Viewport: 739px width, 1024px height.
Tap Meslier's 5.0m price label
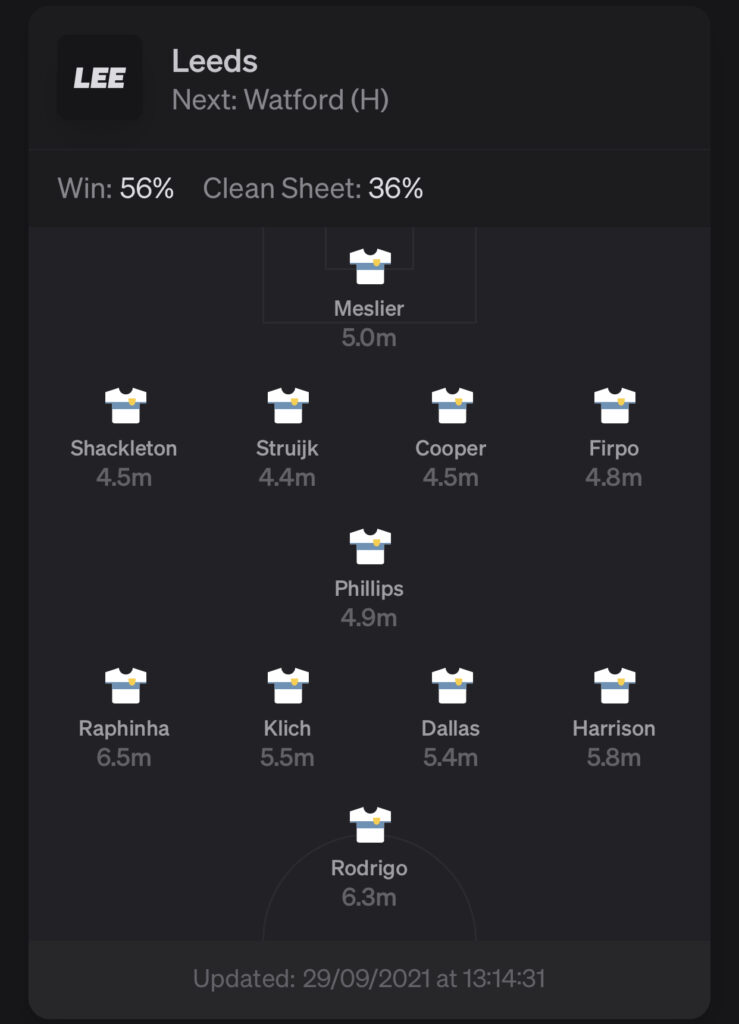(x=369, y=338)
